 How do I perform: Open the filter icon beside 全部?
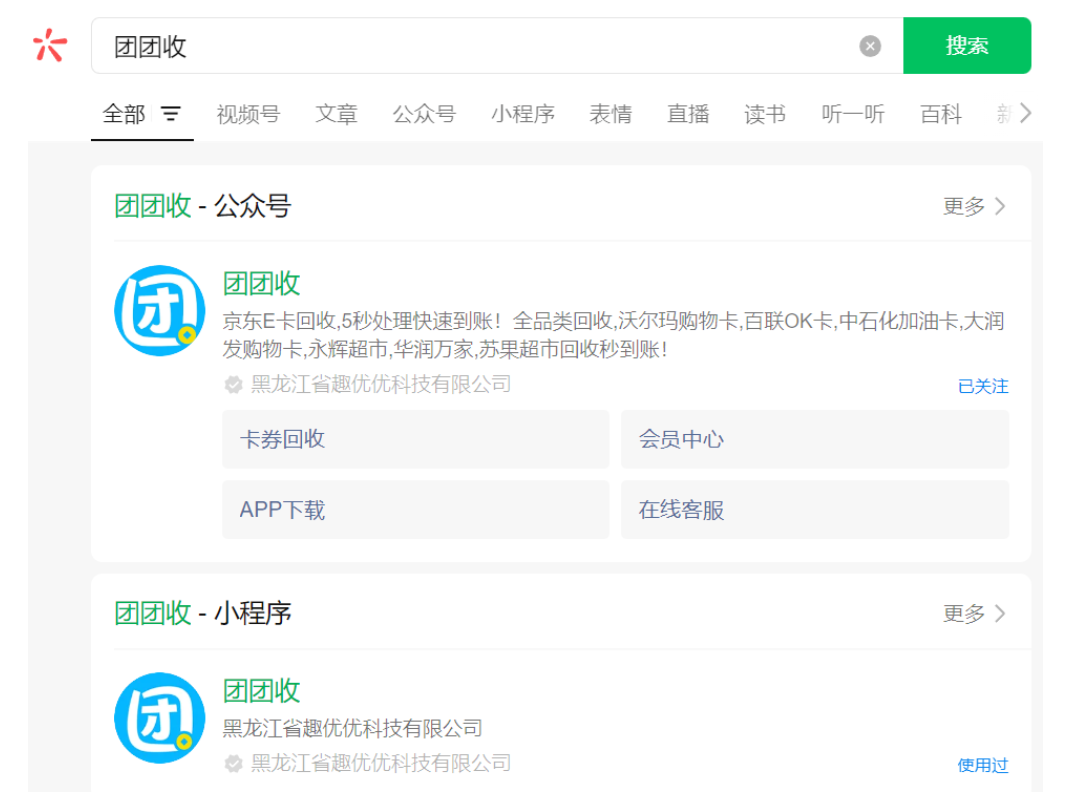point(170,113)
